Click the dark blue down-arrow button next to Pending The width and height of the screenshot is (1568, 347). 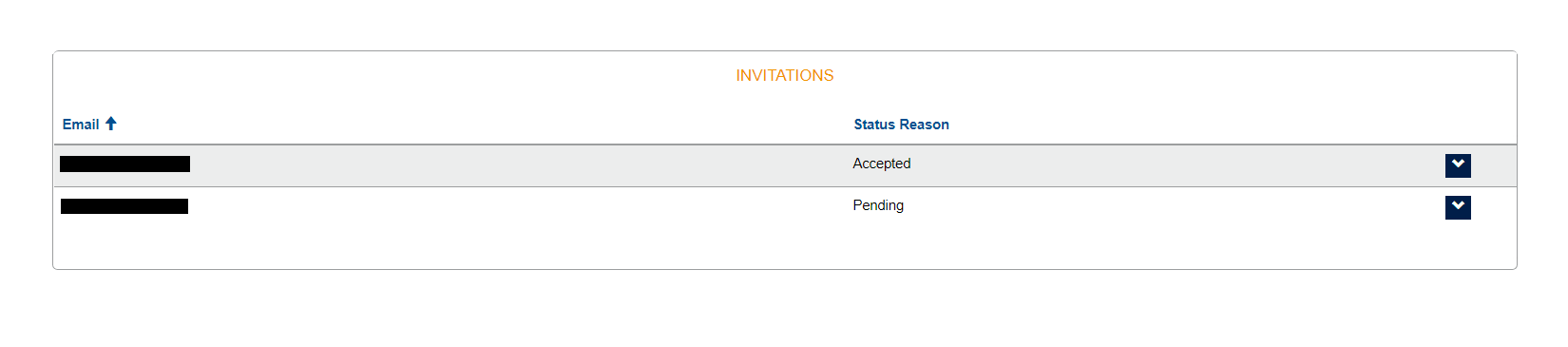1458,207
